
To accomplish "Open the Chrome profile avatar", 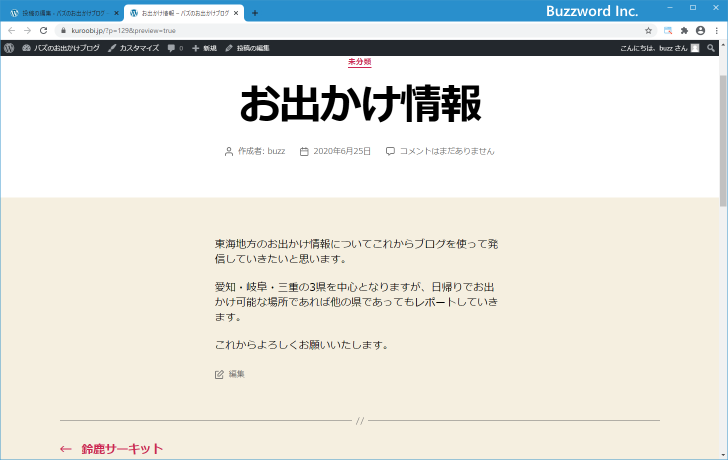I will [700, 31].
